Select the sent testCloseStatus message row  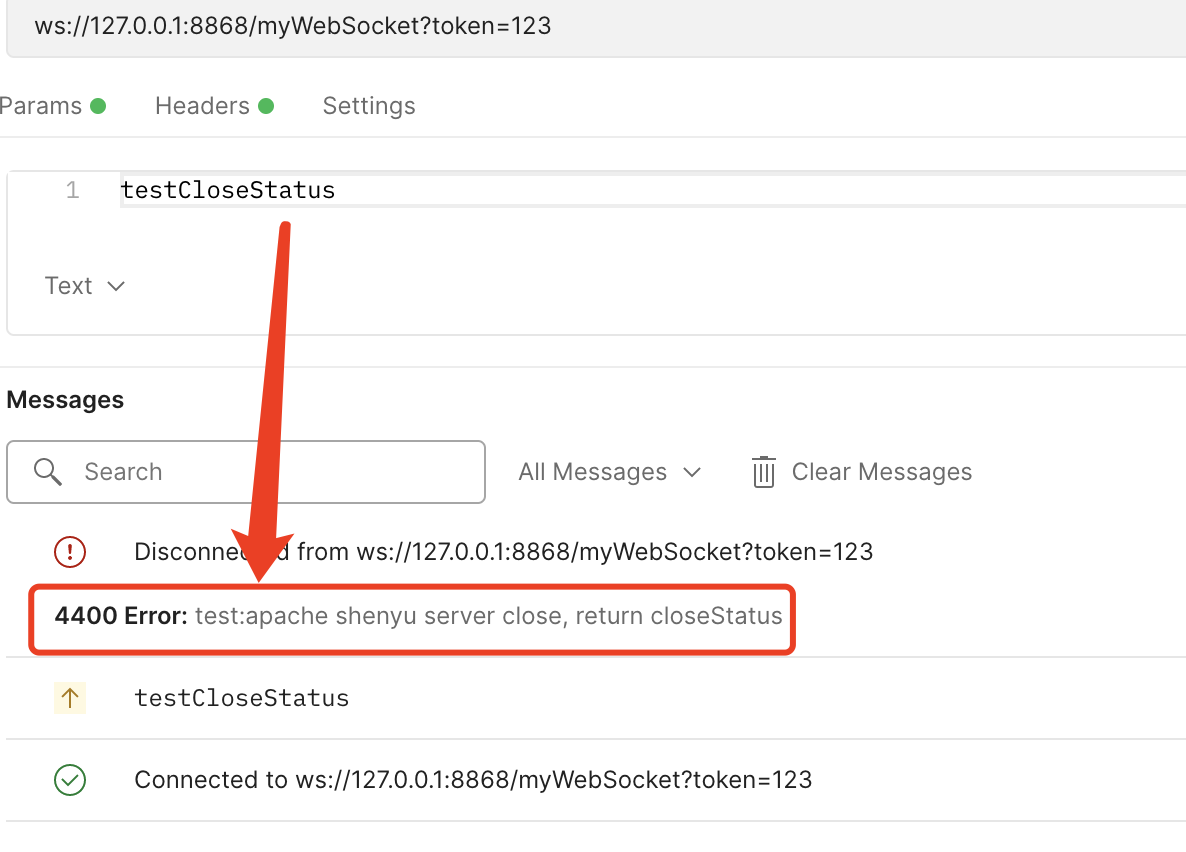pos(596,698)
